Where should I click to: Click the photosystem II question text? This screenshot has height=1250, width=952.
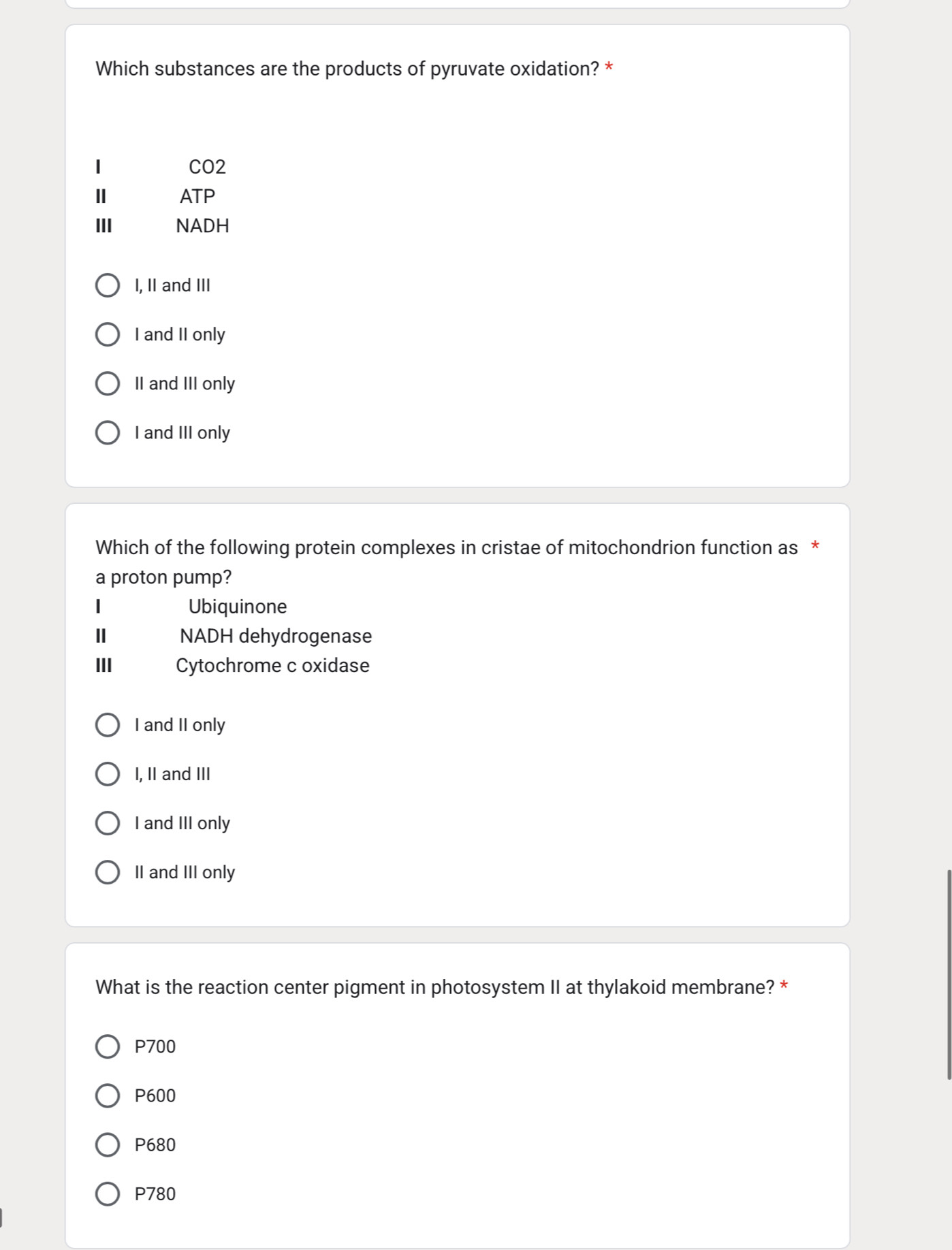pyautogui.click(x=436, y=987)
